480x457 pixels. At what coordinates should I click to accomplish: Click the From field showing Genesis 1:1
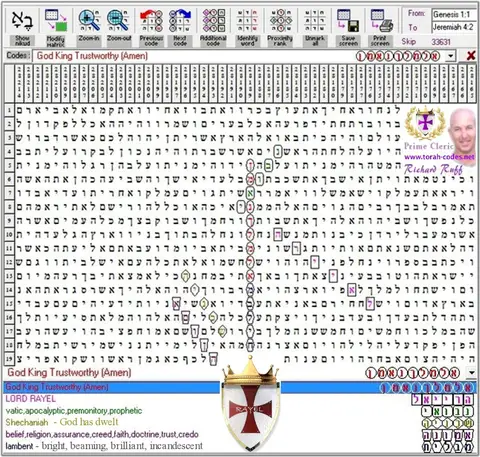pos(454,14)
